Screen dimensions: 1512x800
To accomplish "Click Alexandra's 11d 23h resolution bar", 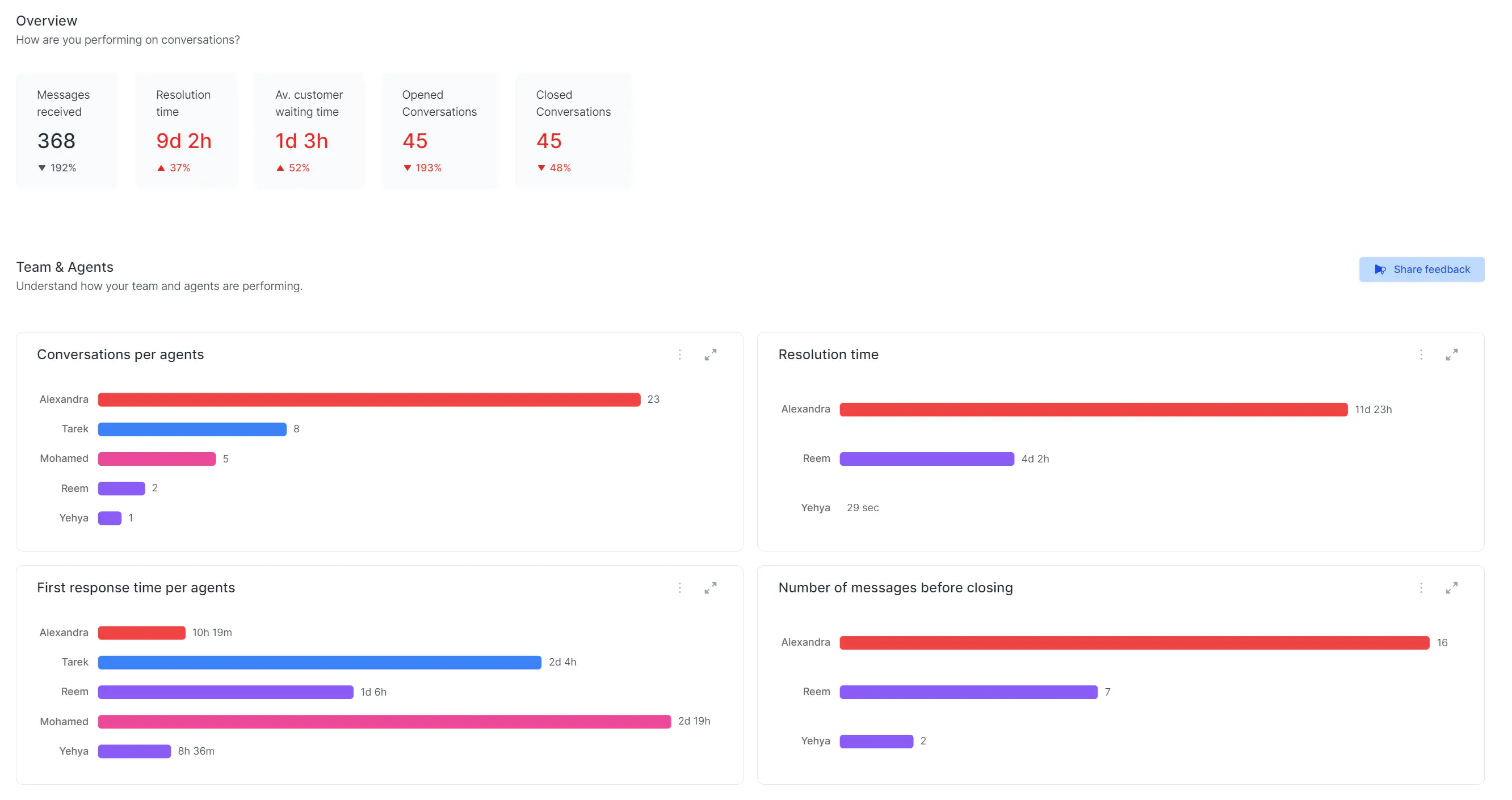I will (1094, 410).
